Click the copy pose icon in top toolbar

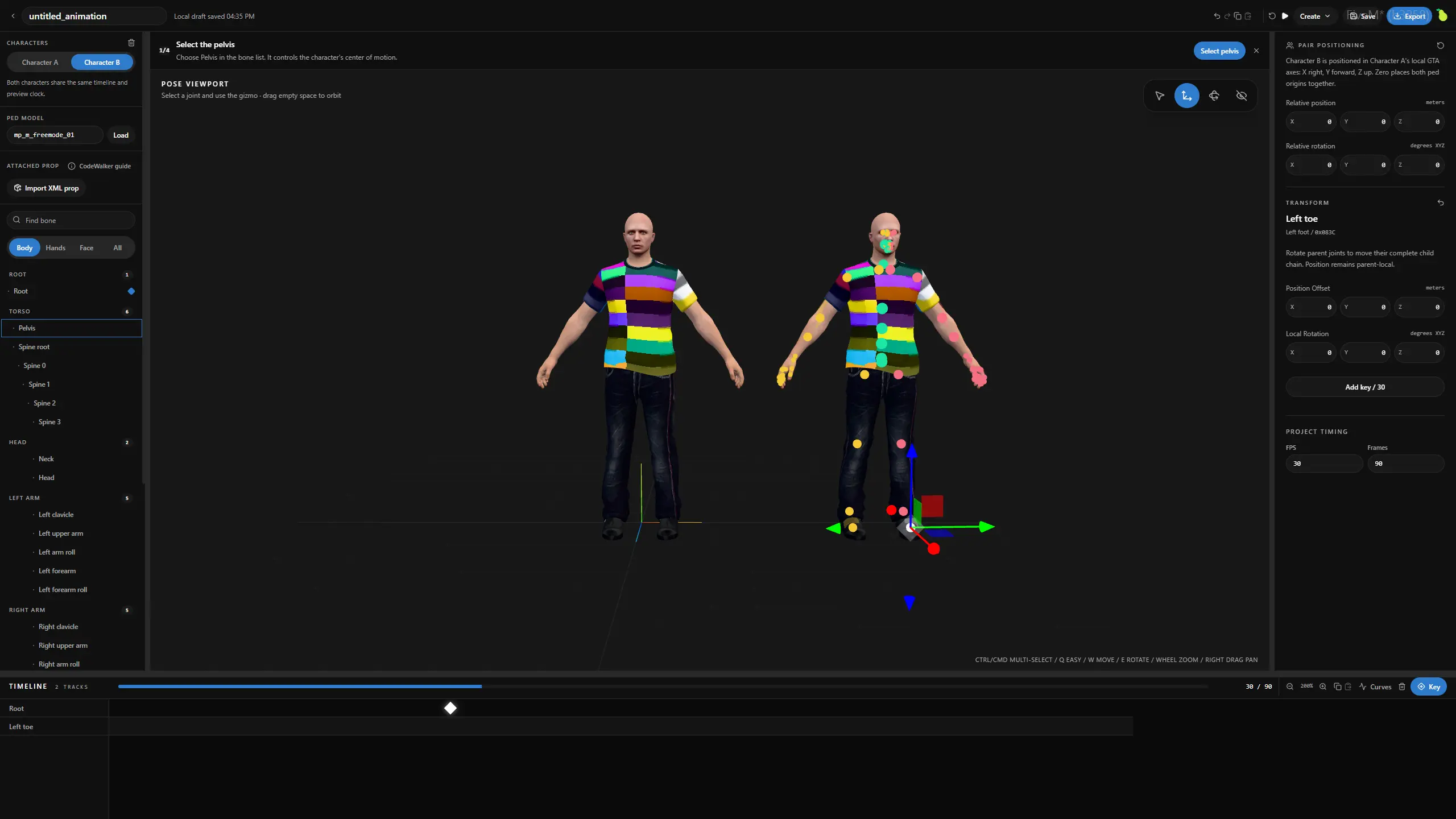1238,16
